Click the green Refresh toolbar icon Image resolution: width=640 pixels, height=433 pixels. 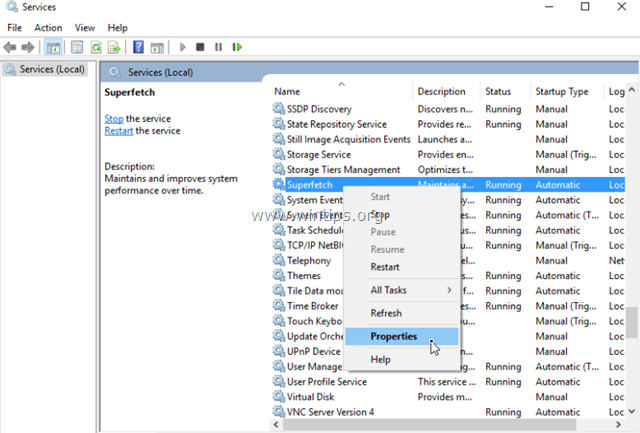coord(96,47)
